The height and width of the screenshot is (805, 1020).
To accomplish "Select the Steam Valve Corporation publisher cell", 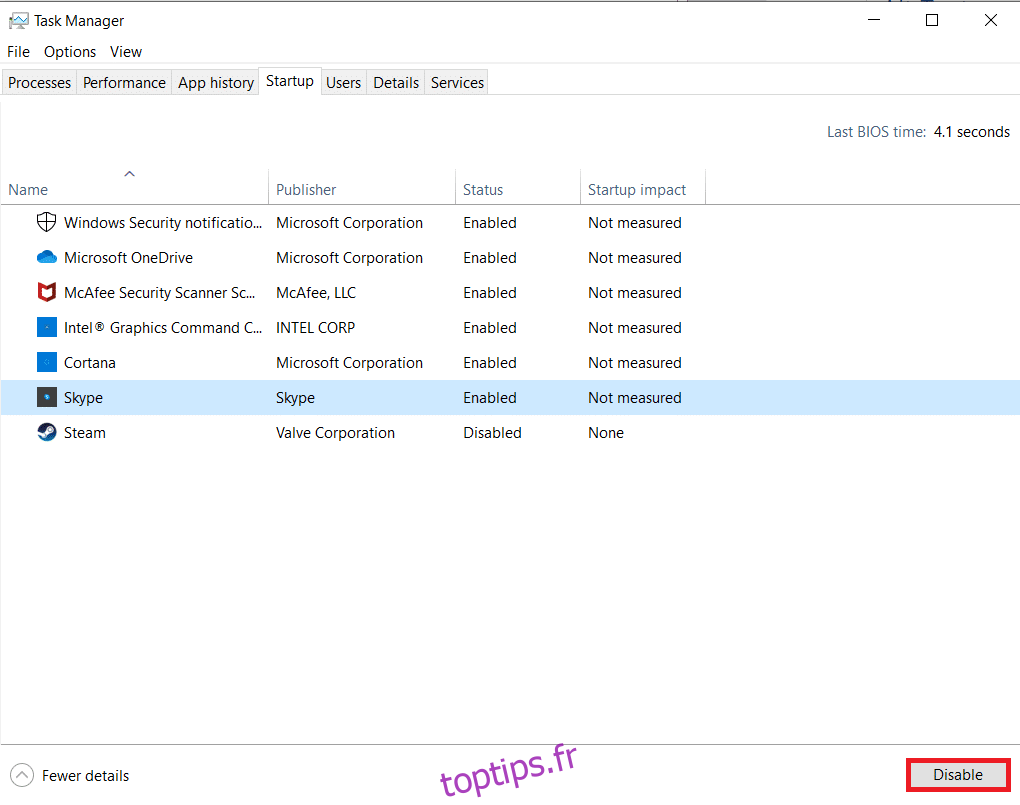I will click(335, 432).
